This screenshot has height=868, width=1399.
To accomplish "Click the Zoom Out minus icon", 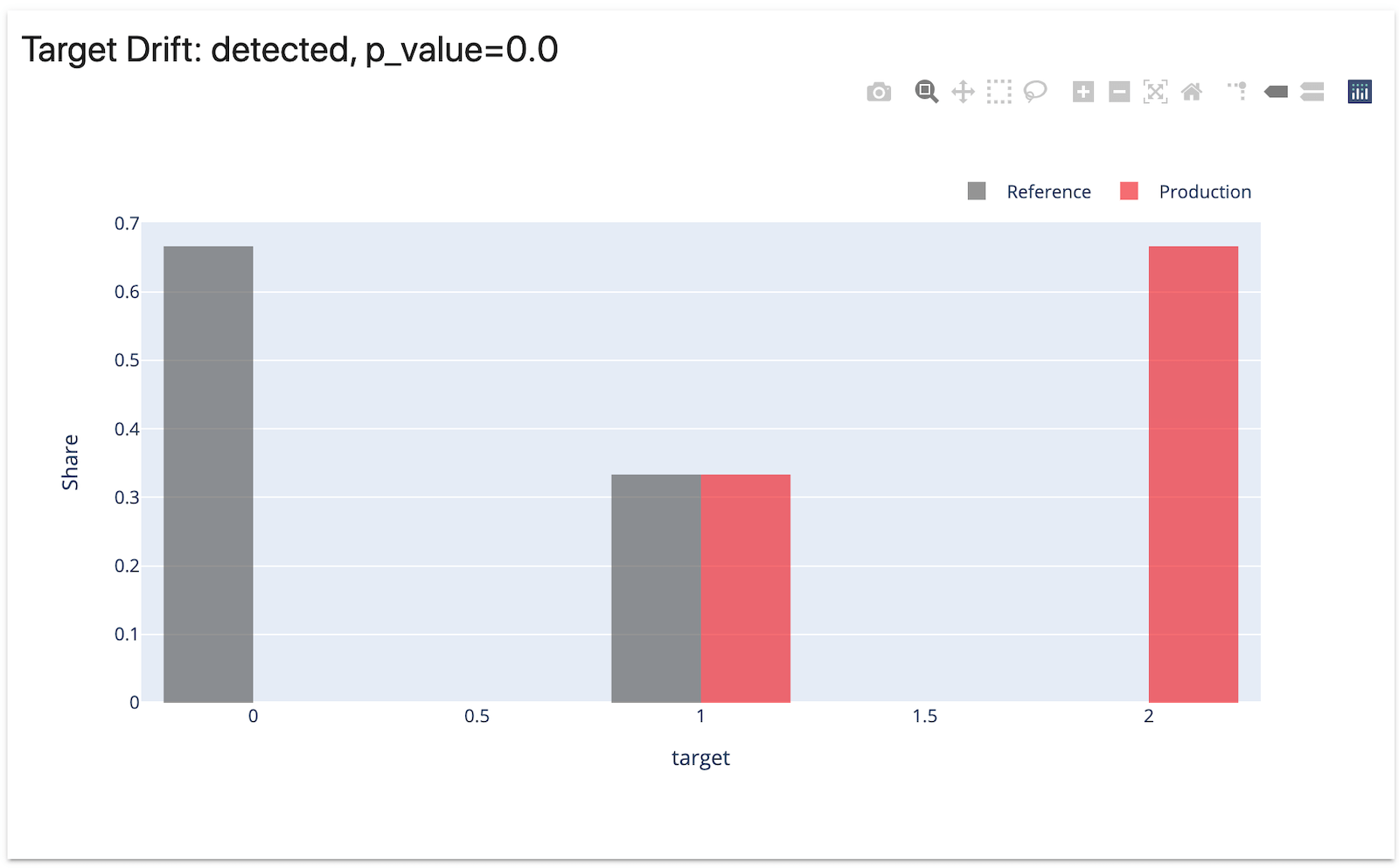I will click(x=1119, y=92).
